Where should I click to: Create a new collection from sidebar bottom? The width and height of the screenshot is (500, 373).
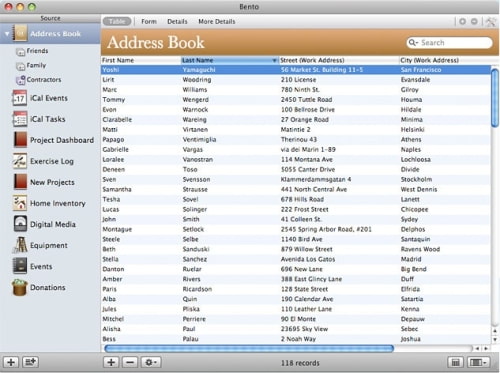30,362
